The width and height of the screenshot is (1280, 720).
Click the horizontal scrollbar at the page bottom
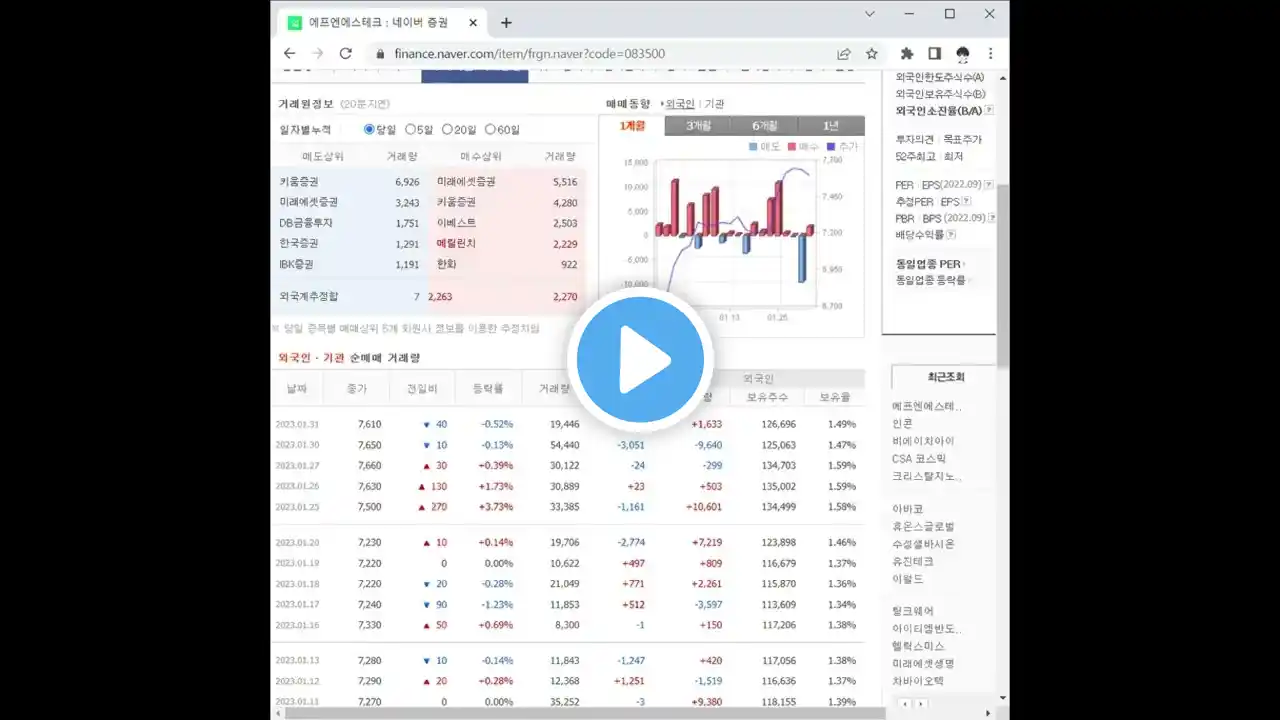point(586,713)
